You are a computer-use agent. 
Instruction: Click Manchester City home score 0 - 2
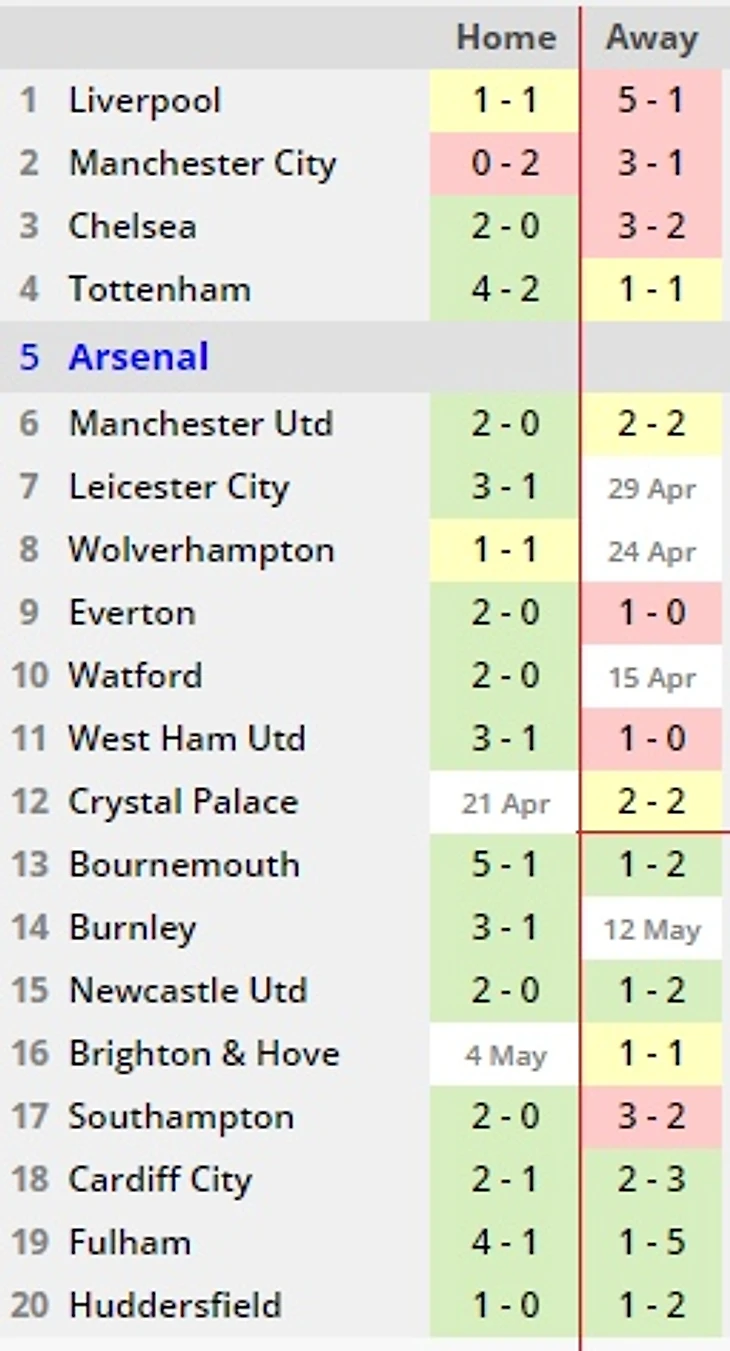[x=505, y=164]
